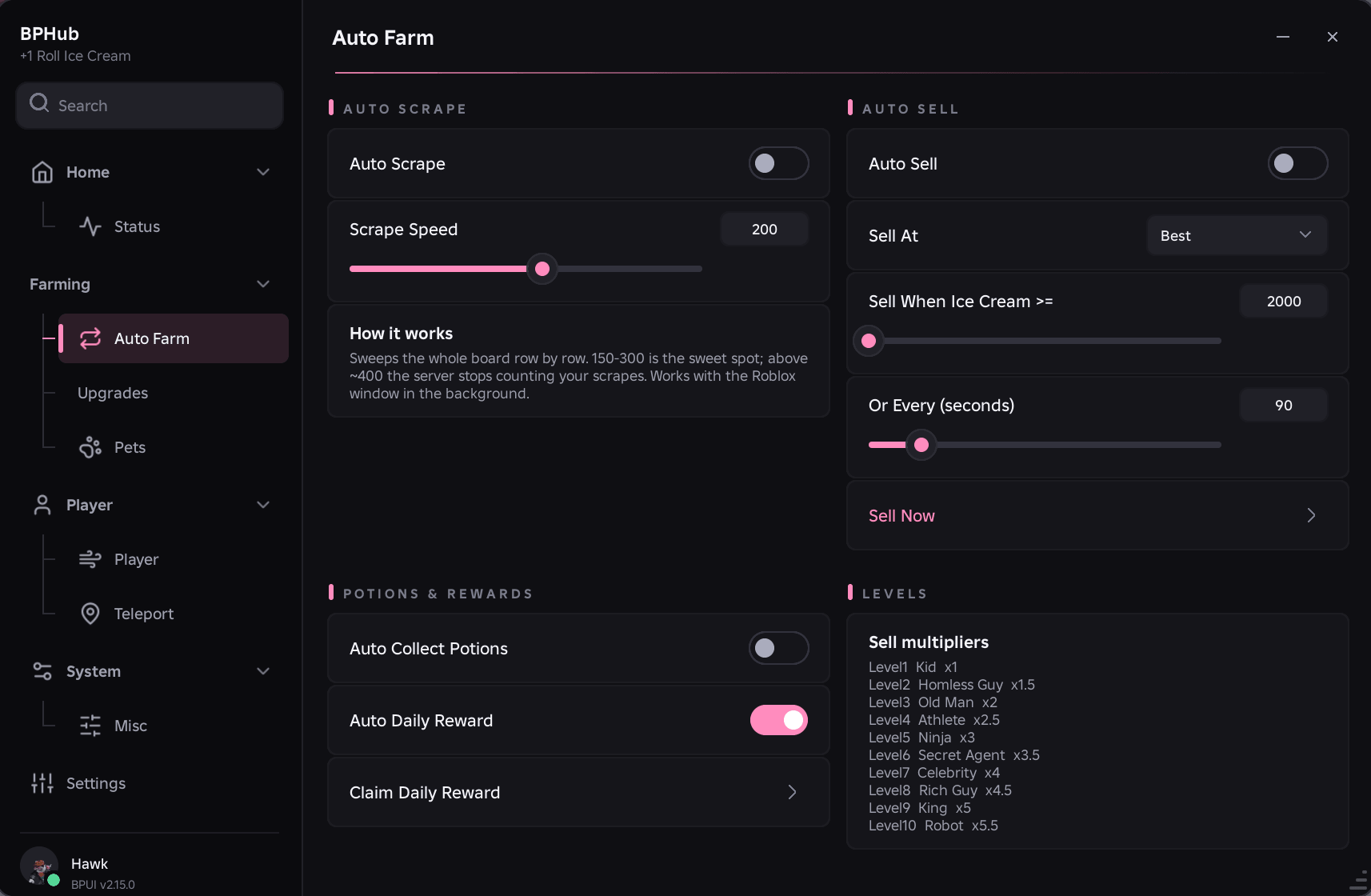
Task: Close the BPHub window
Action: coord(1333,37)
